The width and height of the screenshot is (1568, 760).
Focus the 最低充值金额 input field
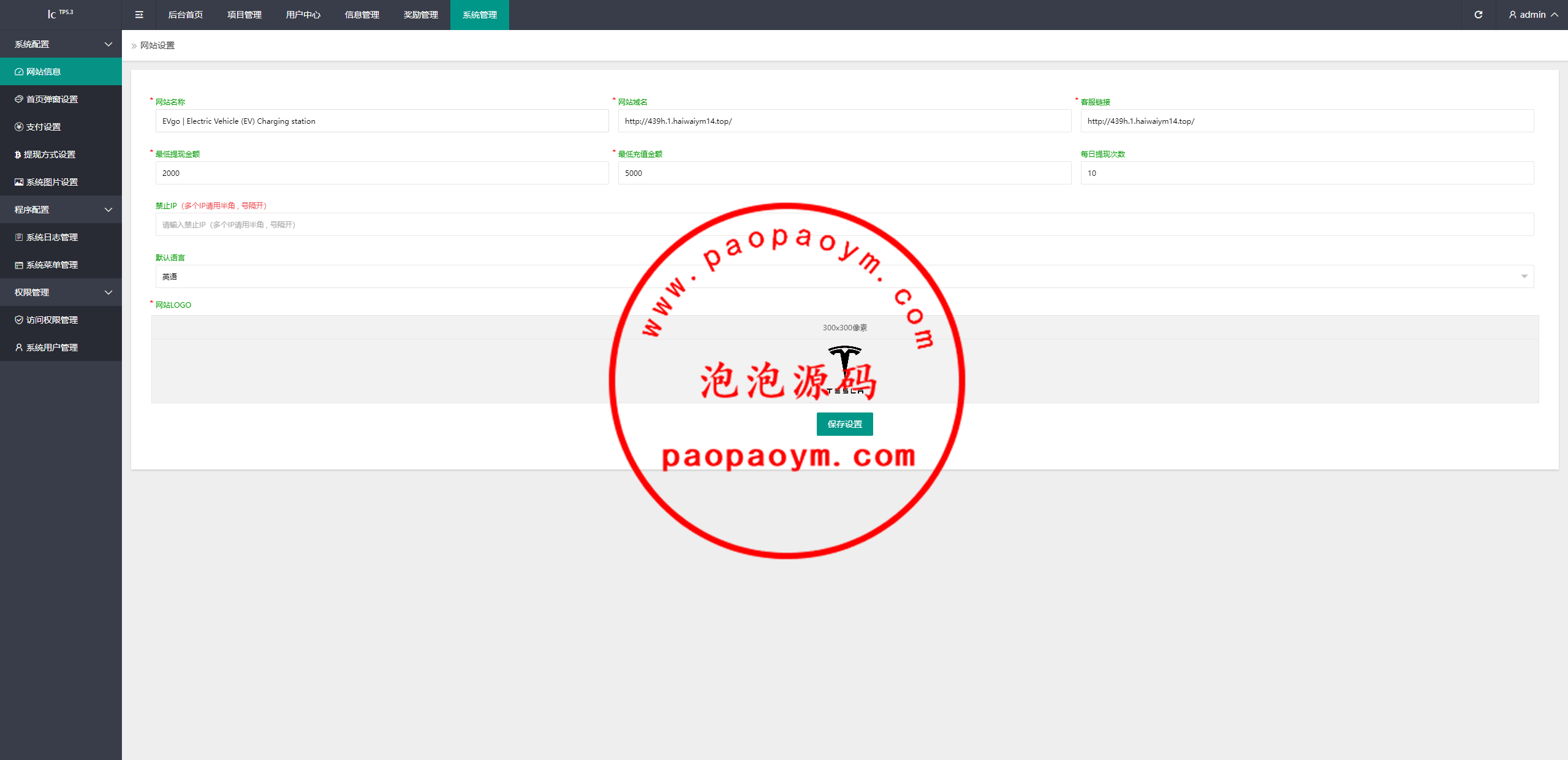point(844,173)
